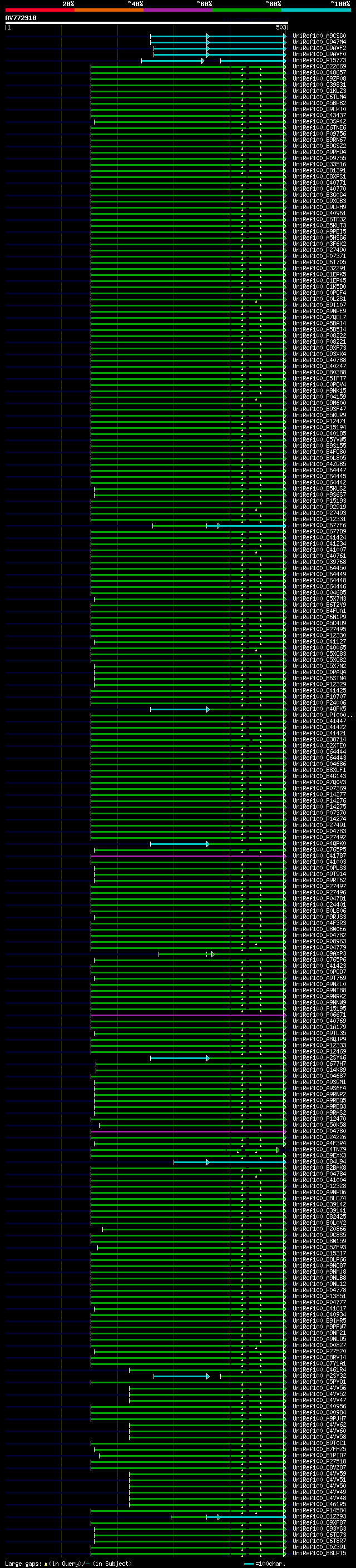Select label UniRef100_P10707
Viewport: 356px width, 1568px height.
pyautogui.click(x=319, y=696)
